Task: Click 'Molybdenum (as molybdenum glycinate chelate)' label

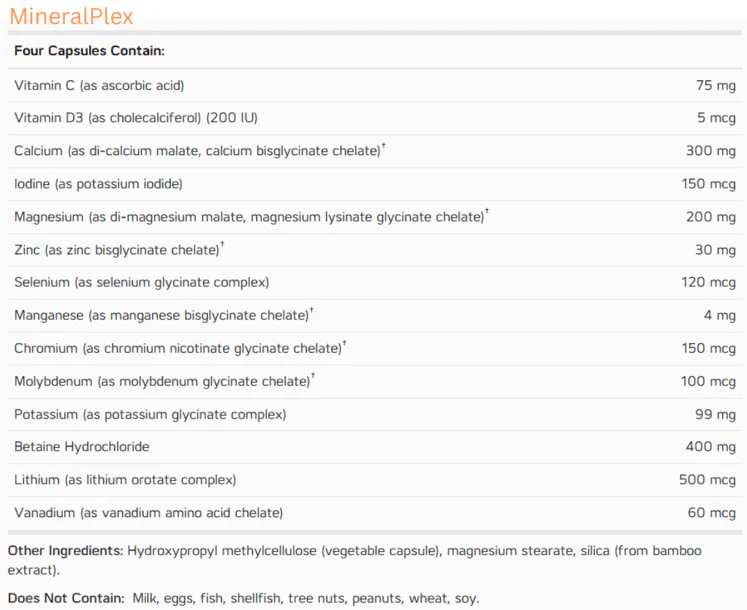Action: (162, 381)
